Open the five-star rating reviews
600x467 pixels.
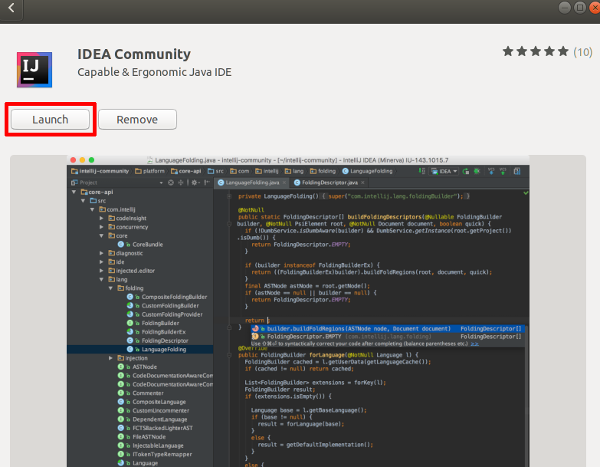[535, 51]
